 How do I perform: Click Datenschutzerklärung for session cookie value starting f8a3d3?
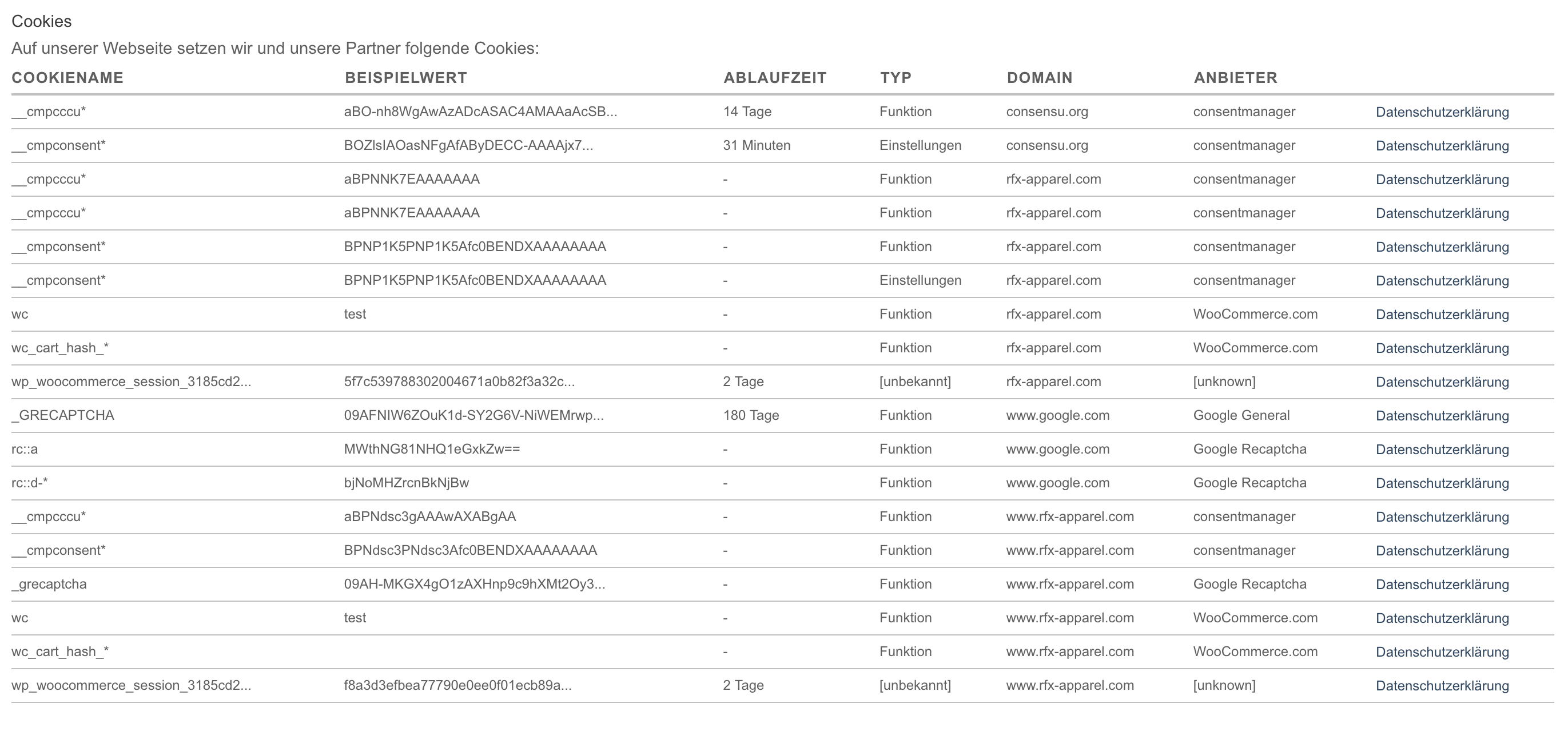point(1442,685)
